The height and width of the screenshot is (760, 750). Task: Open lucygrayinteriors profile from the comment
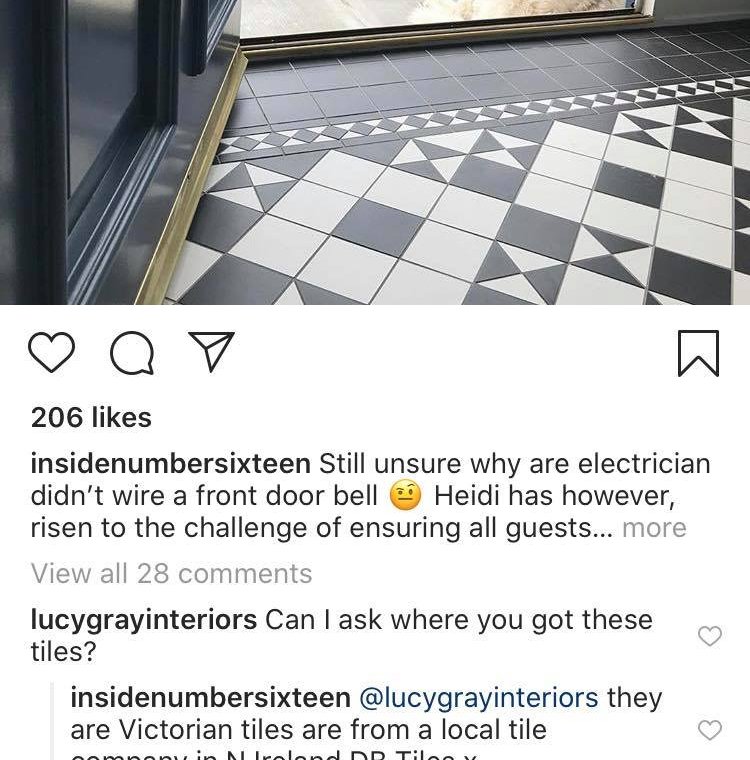[x=144, y=620]
